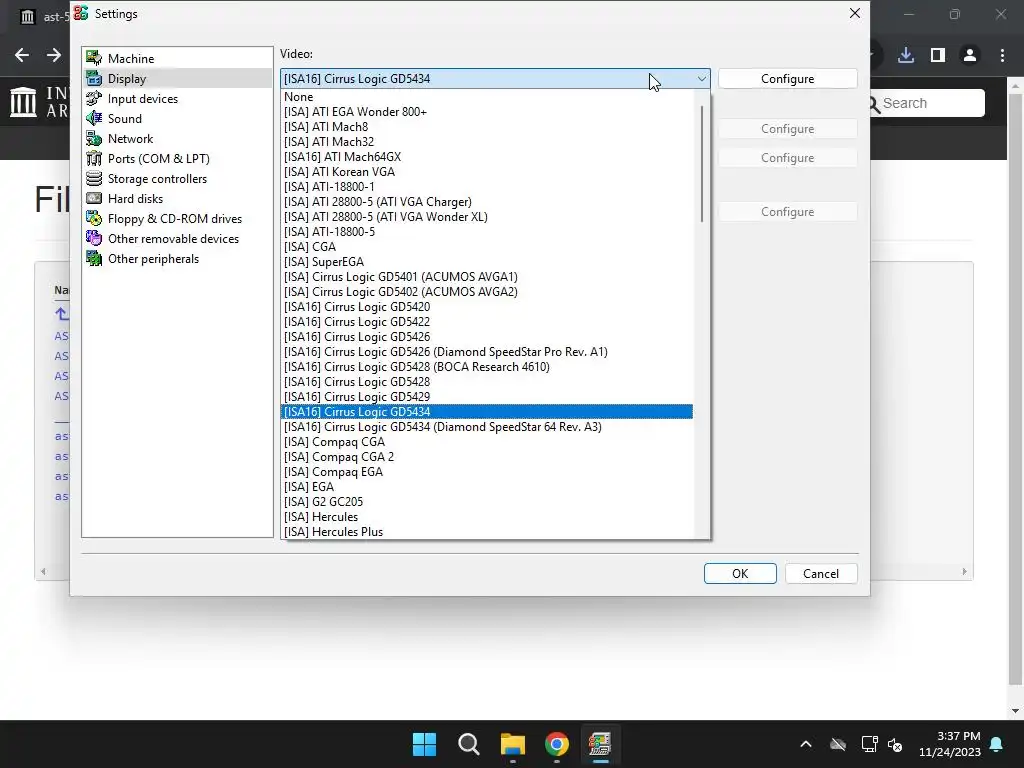Choose [ISA] CGA video card
The image size is (1024, 768).
tap(487, 247)
